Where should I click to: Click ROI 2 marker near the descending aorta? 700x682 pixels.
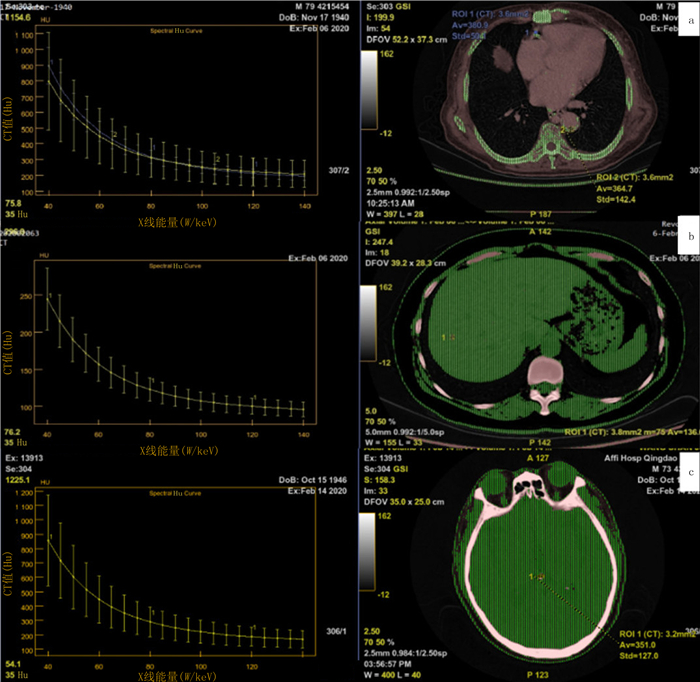click(x=563, y=130)
